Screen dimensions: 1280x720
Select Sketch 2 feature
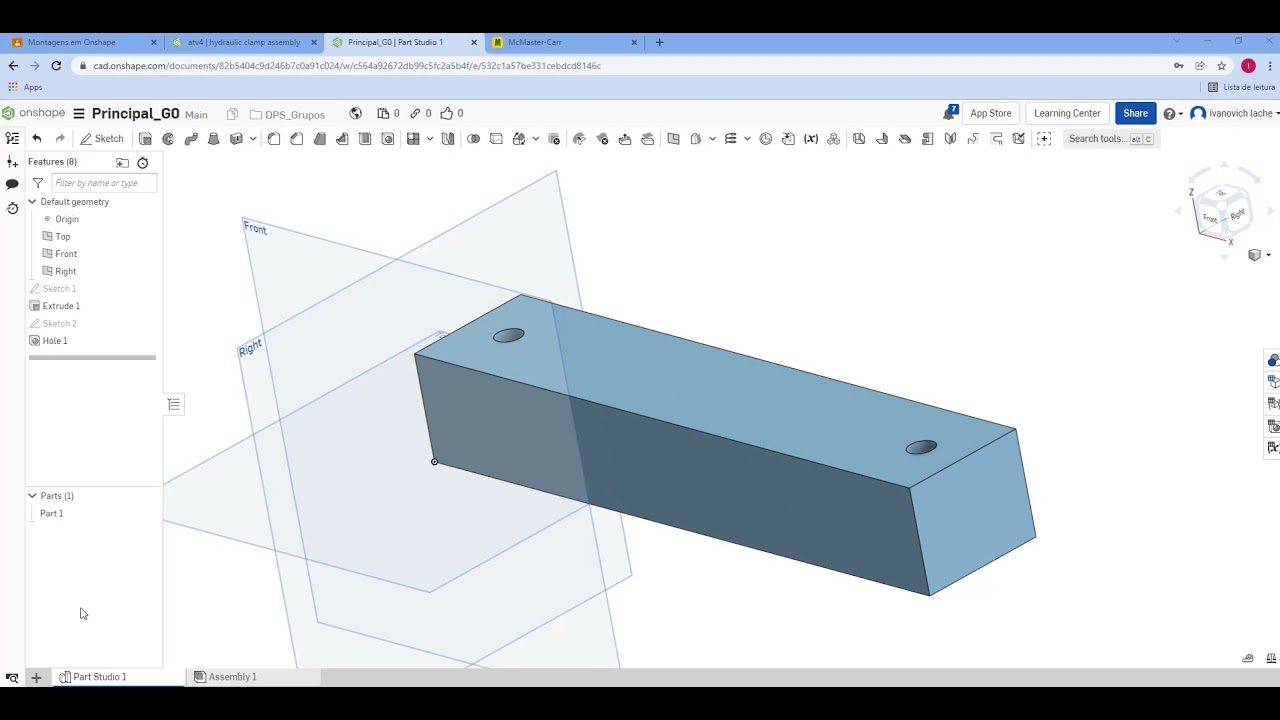59,324
